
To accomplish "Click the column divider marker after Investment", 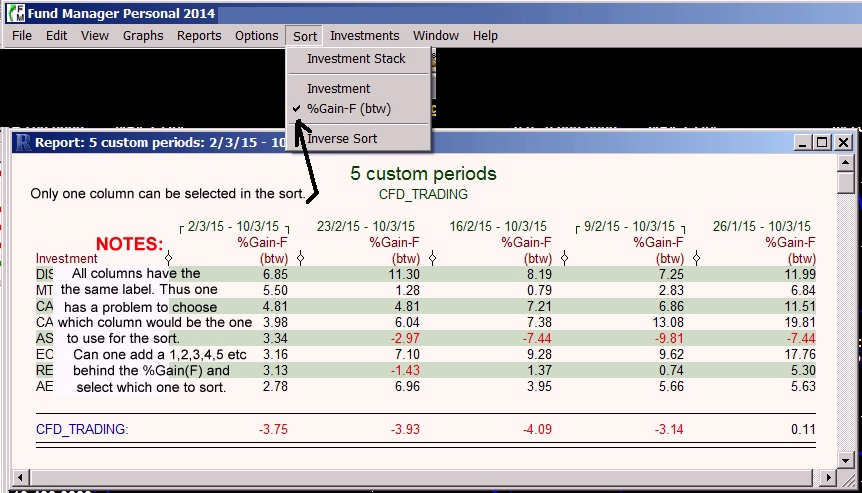I will tap(169, 258).
